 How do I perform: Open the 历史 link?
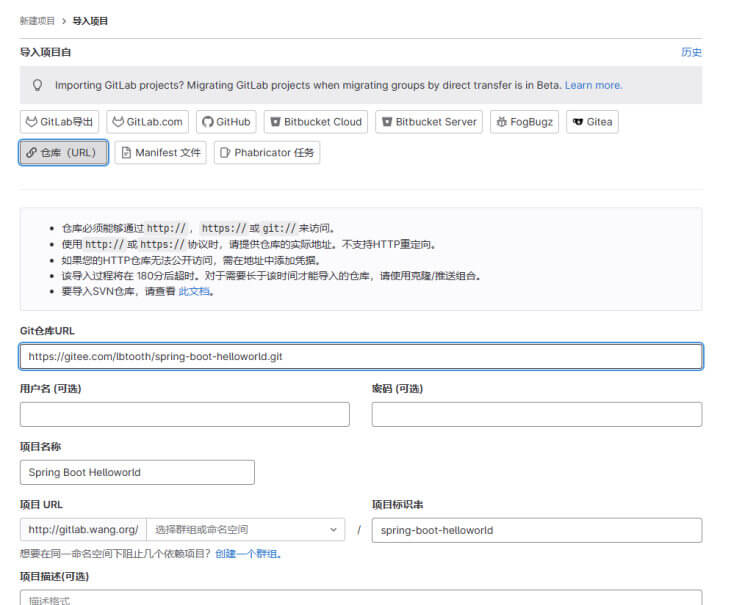click(691, 52)
